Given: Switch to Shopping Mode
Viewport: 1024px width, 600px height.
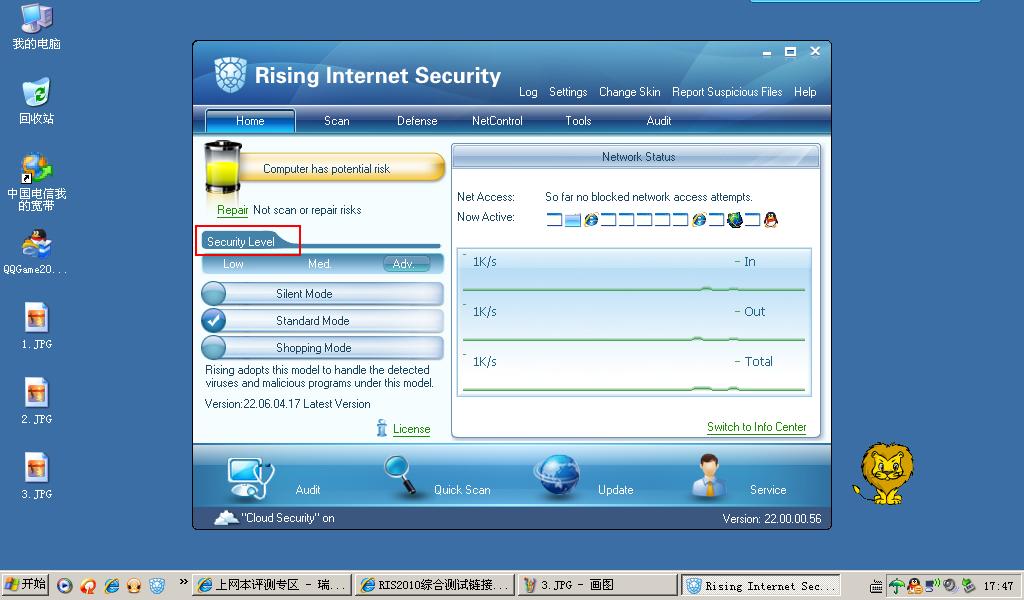Looking at the screenshot, I should click(x=323, y=347).
